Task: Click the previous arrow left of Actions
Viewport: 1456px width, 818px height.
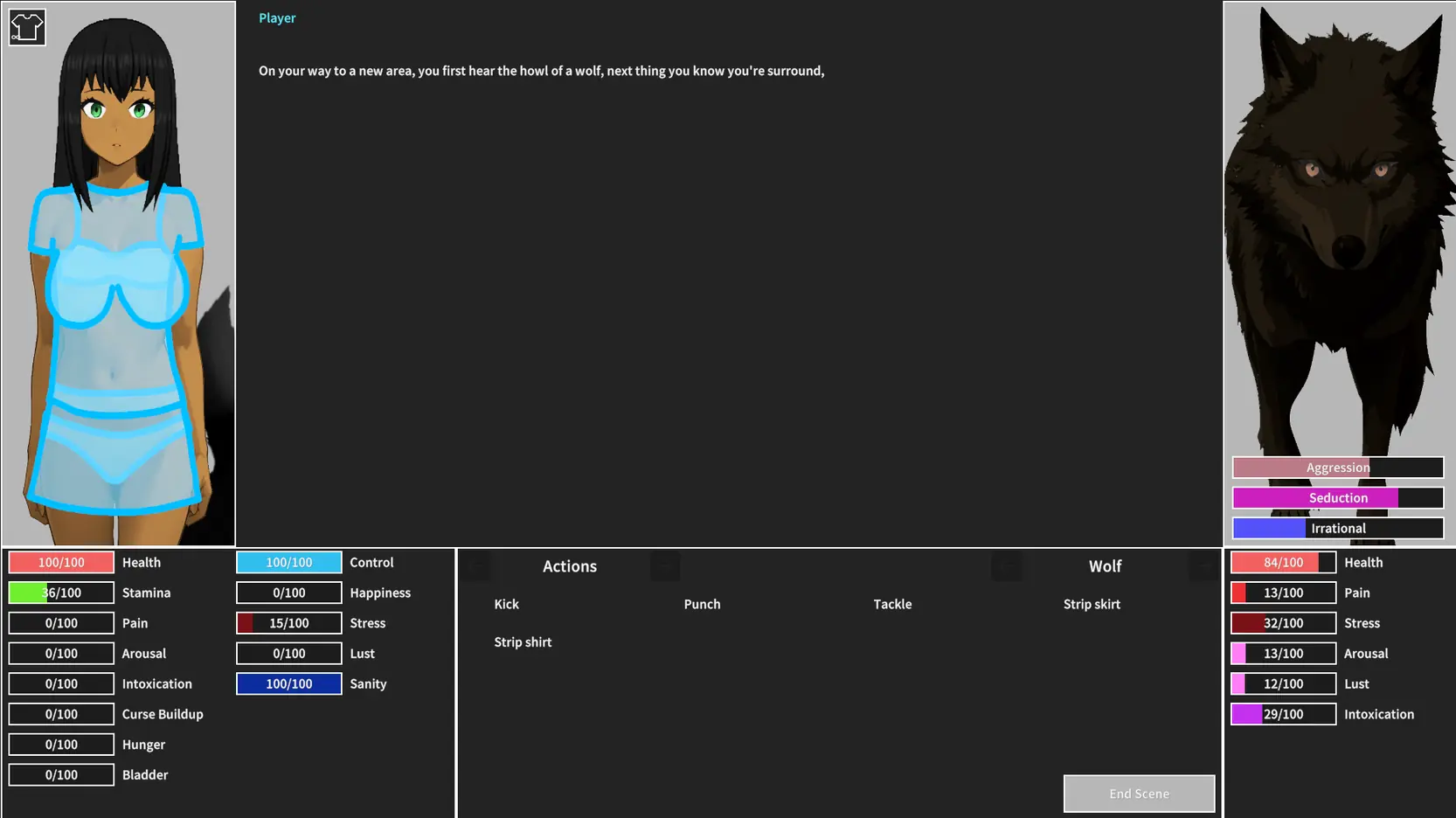Action: pos(476,566)
